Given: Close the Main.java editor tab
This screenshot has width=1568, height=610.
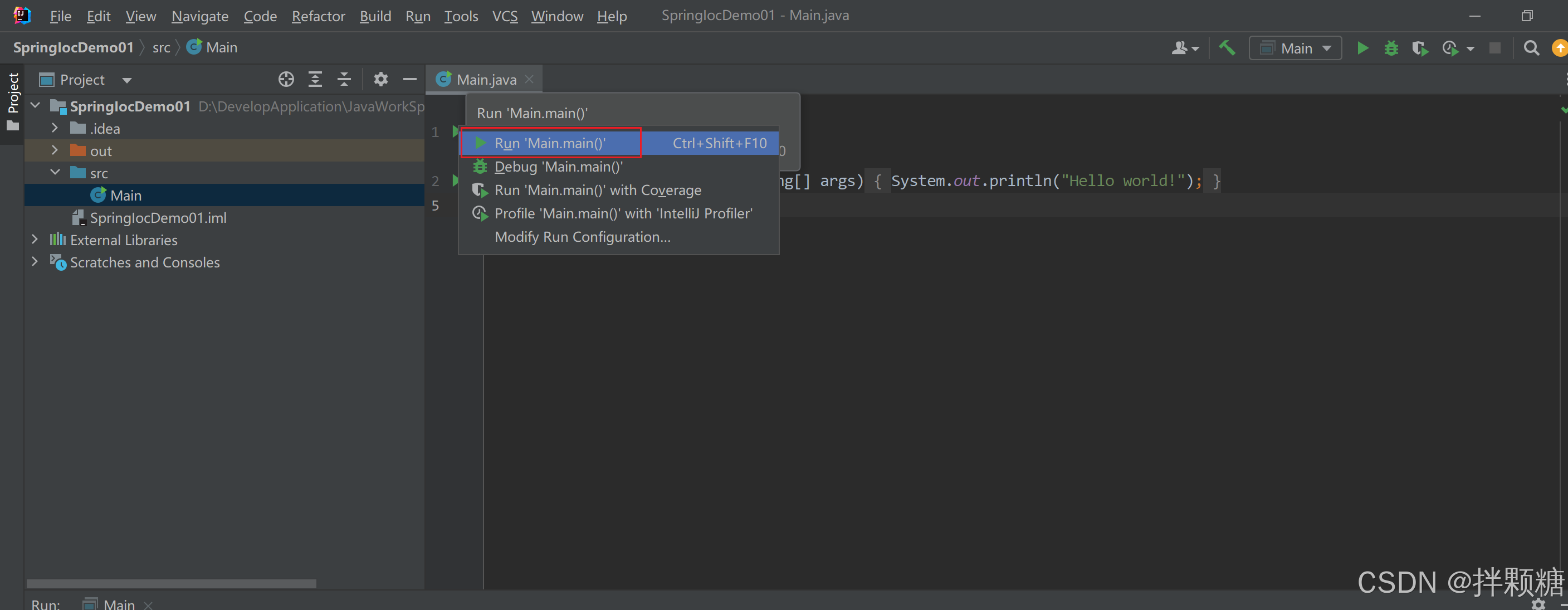Looking at the screenshot, I should coord(529,80).
